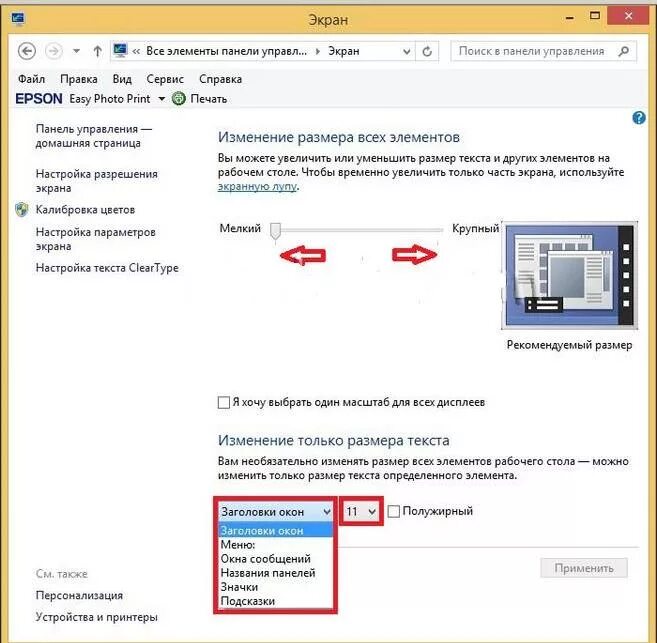Image resolution: width=657 pixels, height=643 pixels.
Task: Open Настройка текста ClearType link
Action: [x=107, y=268]
